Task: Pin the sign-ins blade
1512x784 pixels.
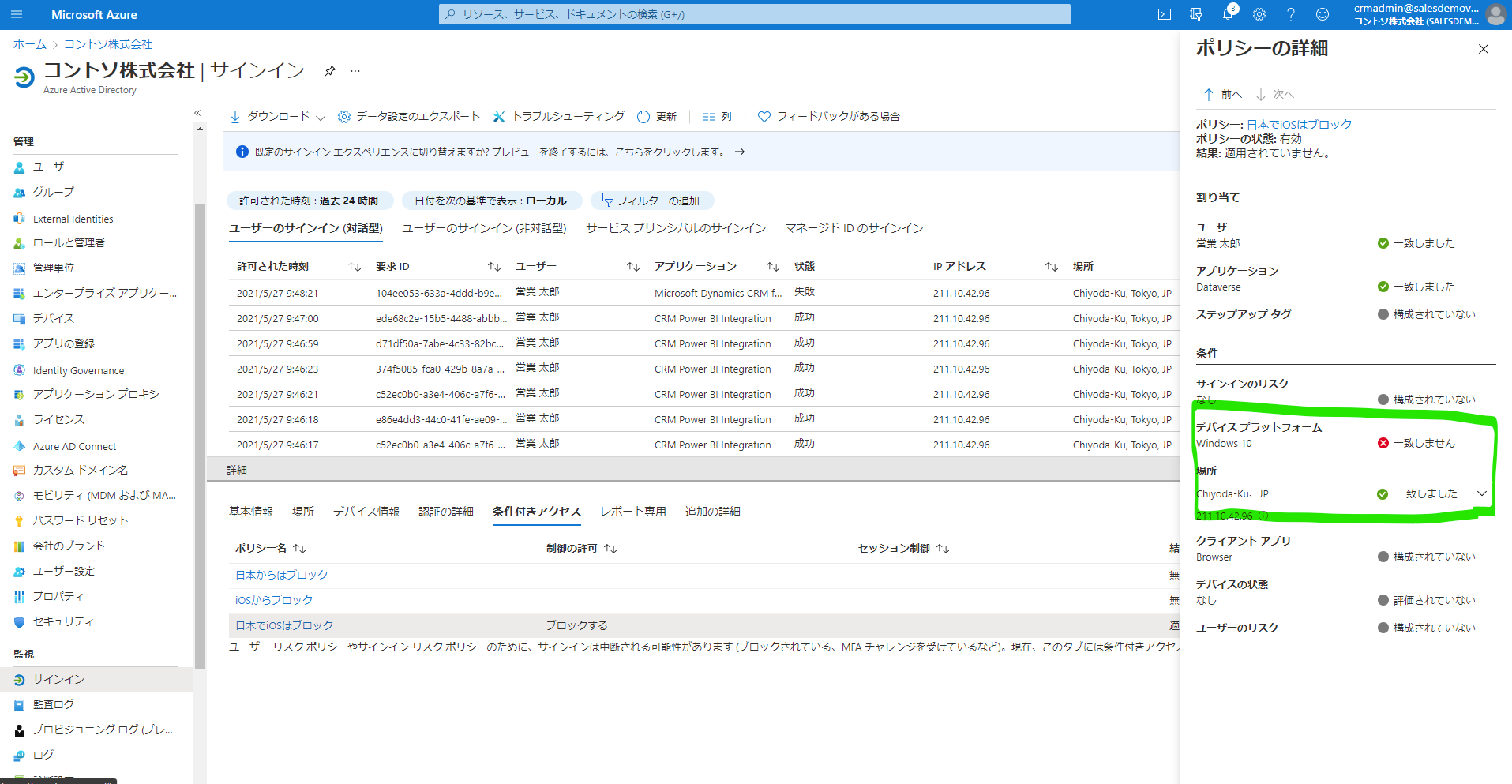Action: 330,71
